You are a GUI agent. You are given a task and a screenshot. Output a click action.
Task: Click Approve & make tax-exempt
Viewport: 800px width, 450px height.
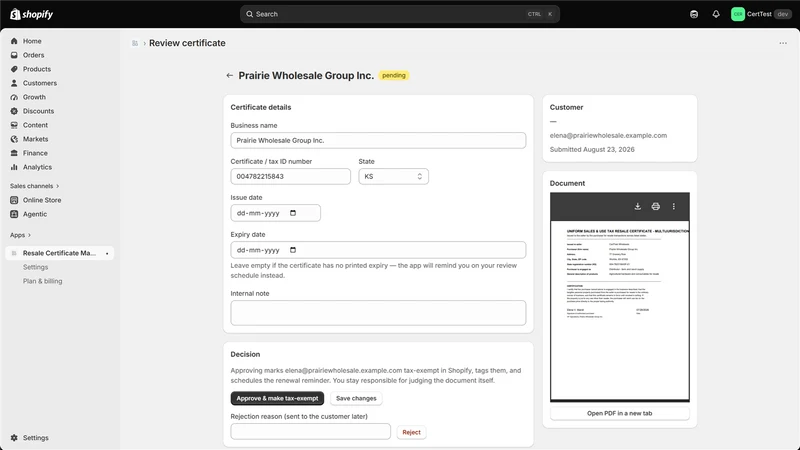tap(277, 398)
